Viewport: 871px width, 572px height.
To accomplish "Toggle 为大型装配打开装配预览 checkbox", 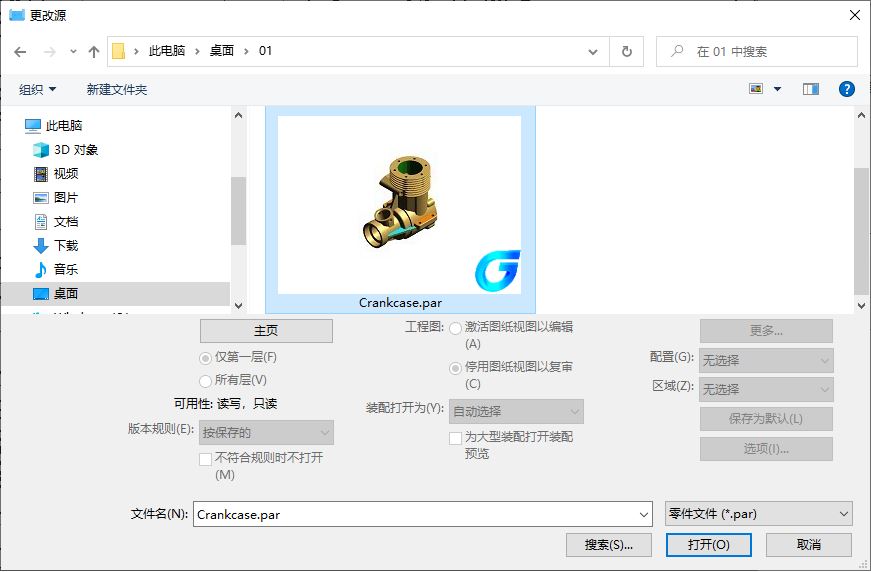I will (455, 439).
